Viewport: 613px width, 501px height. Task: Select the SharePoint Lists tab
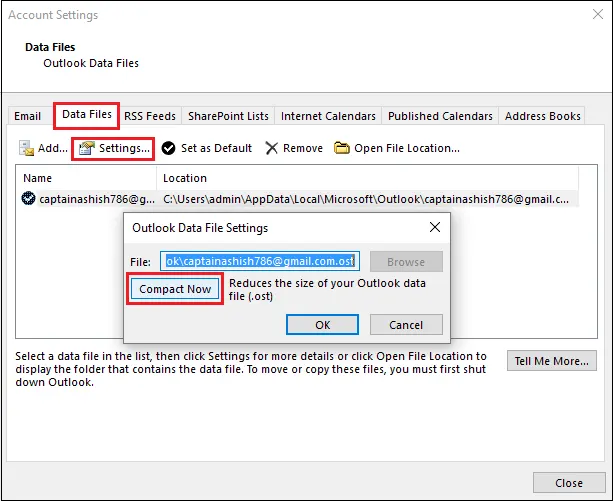[228, 116]
